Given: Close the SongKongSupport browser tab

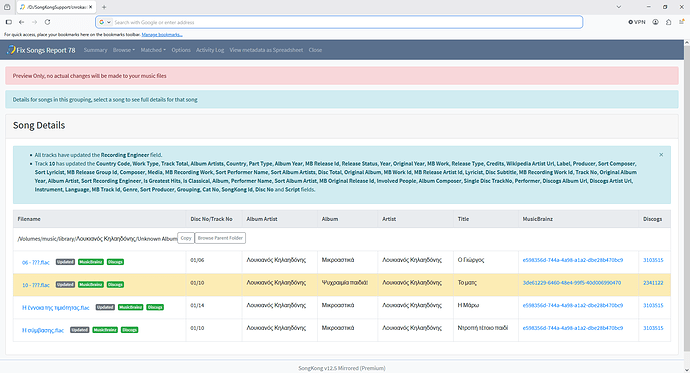Looking at the screenshot, I should (91, 7).
